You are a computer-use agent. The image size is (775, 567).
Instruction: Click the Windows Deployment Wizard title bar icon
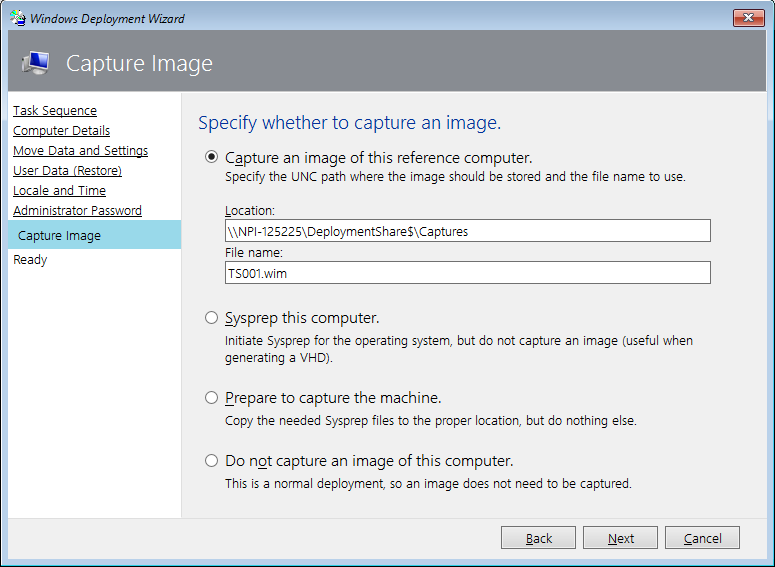(18, 18)
